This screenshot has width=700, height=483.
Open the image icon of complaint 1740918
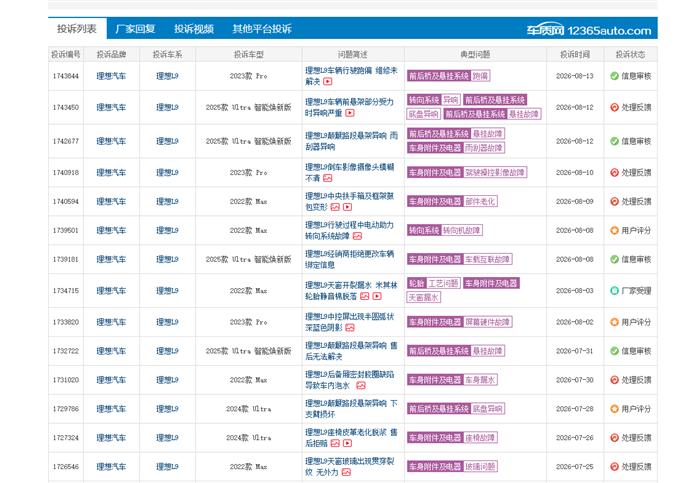(x=328, y=178)
